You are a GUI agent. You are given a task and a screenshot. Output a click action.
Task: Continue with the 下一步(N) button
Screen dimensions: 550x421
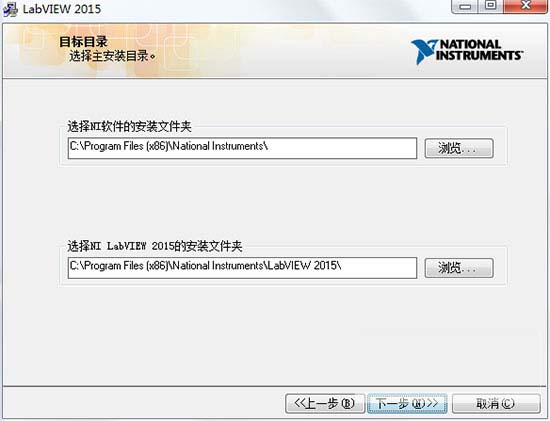(407, 403)
